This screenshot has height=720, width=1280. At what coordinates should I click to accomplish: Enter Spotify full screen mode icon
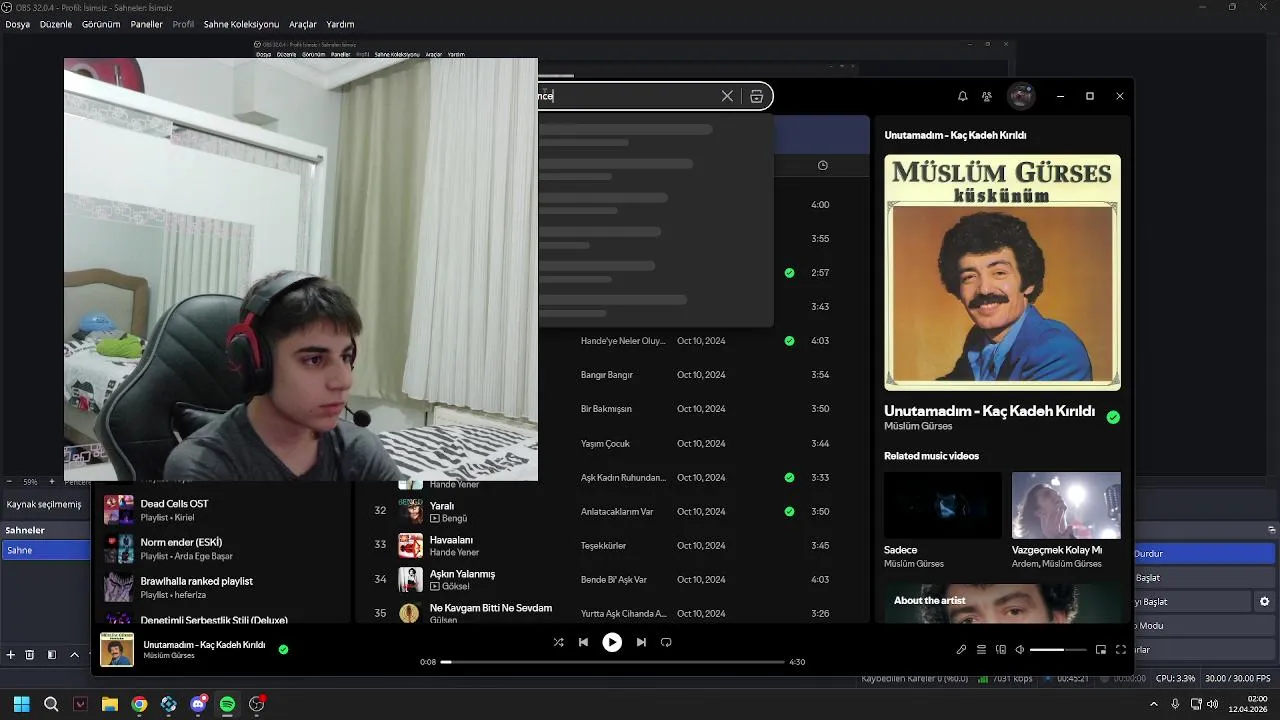click(1121, 649)
